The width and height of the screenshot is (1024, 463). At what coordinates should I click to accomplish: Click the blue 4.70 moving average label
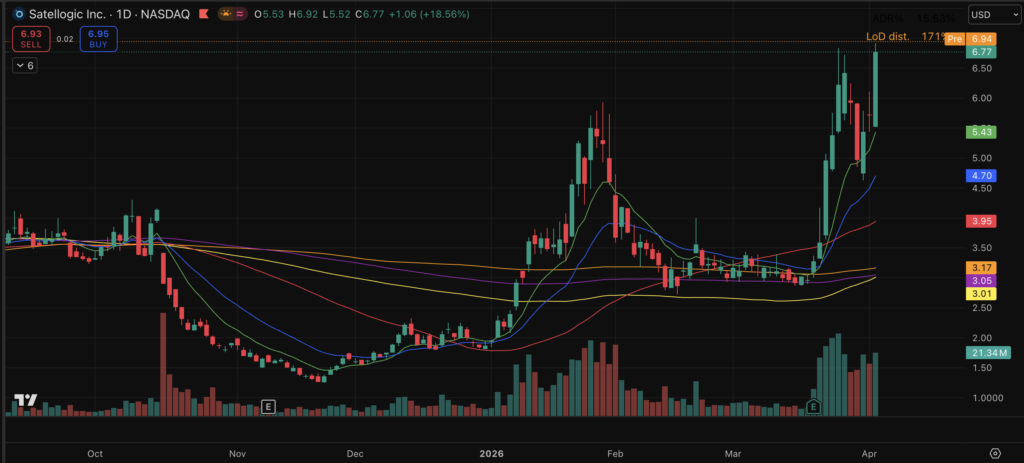click(x=980, y=175)
